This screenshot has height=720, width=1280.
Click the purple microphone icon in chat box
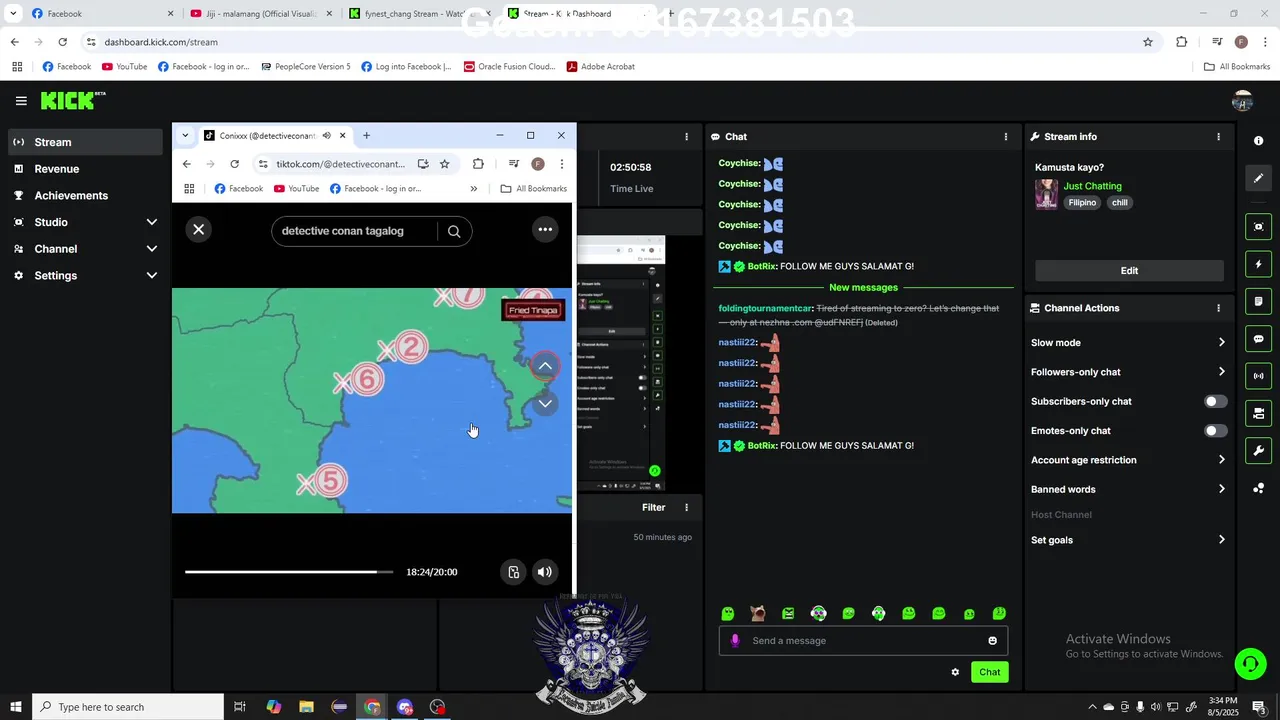(x=735, y=641)
